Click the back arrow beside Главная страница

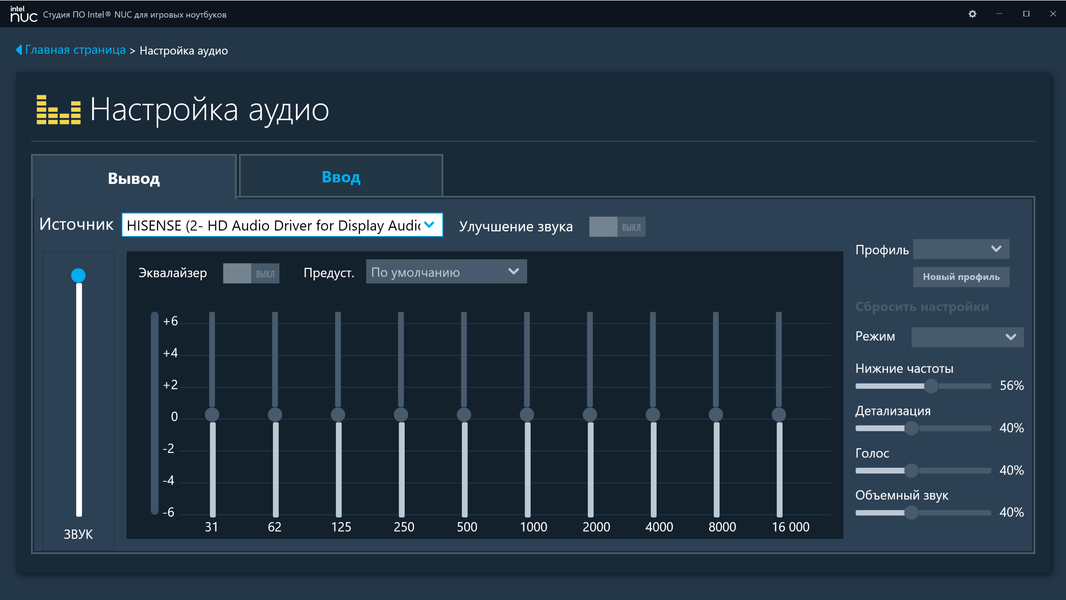point(19,50)
